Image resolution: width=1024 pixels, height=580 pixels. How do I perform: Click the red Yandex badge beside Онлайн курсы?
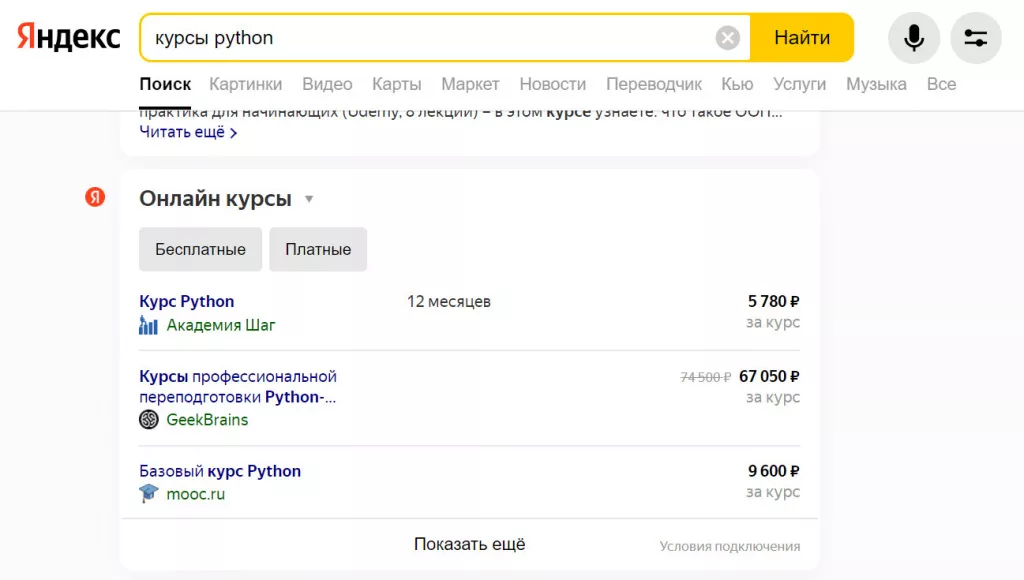(x=95, y=197)
